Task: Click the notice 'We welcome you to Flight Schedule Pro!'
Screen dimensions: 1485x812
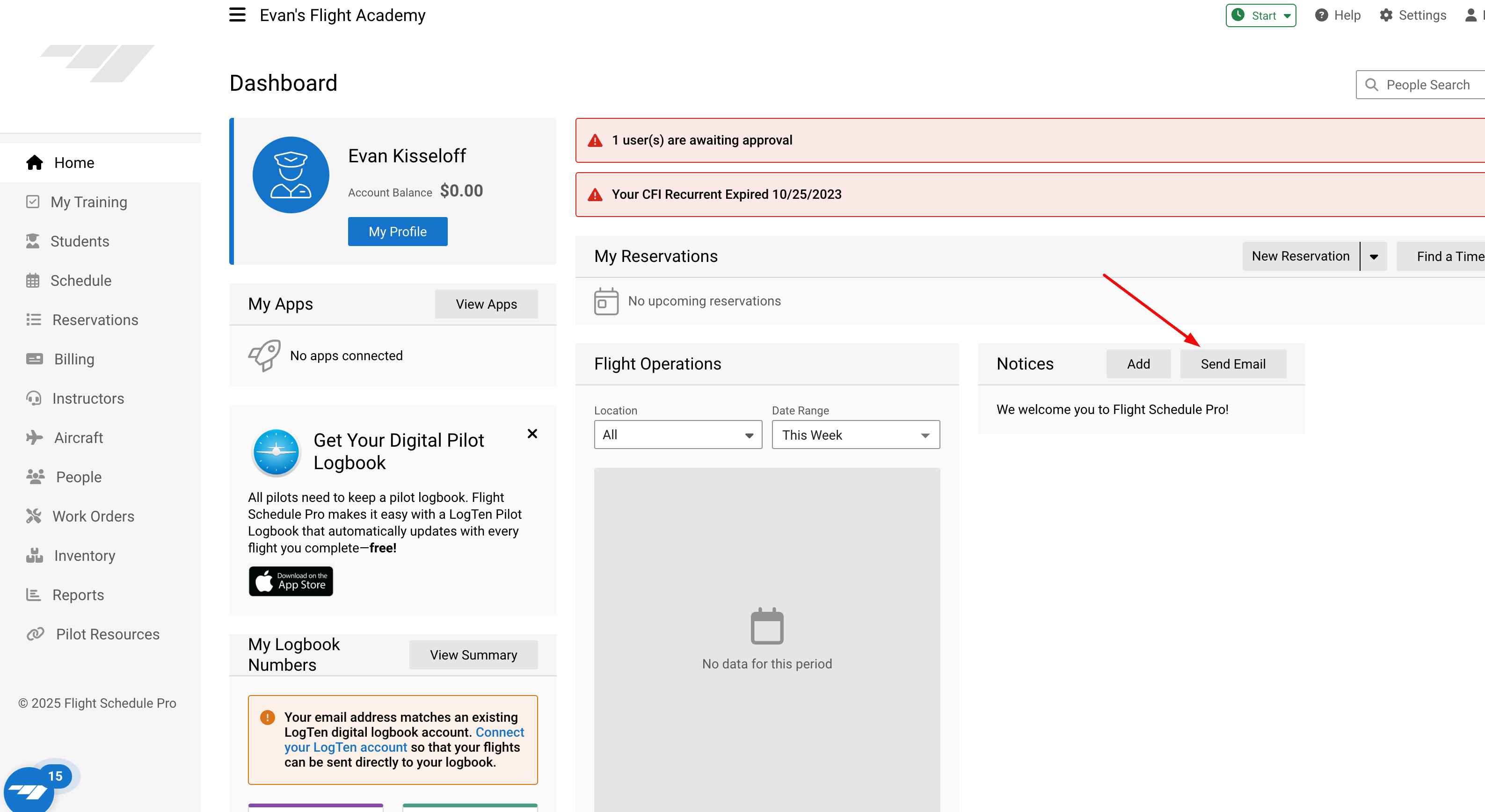Action: pyautogui.click(x=1112, y=409)
